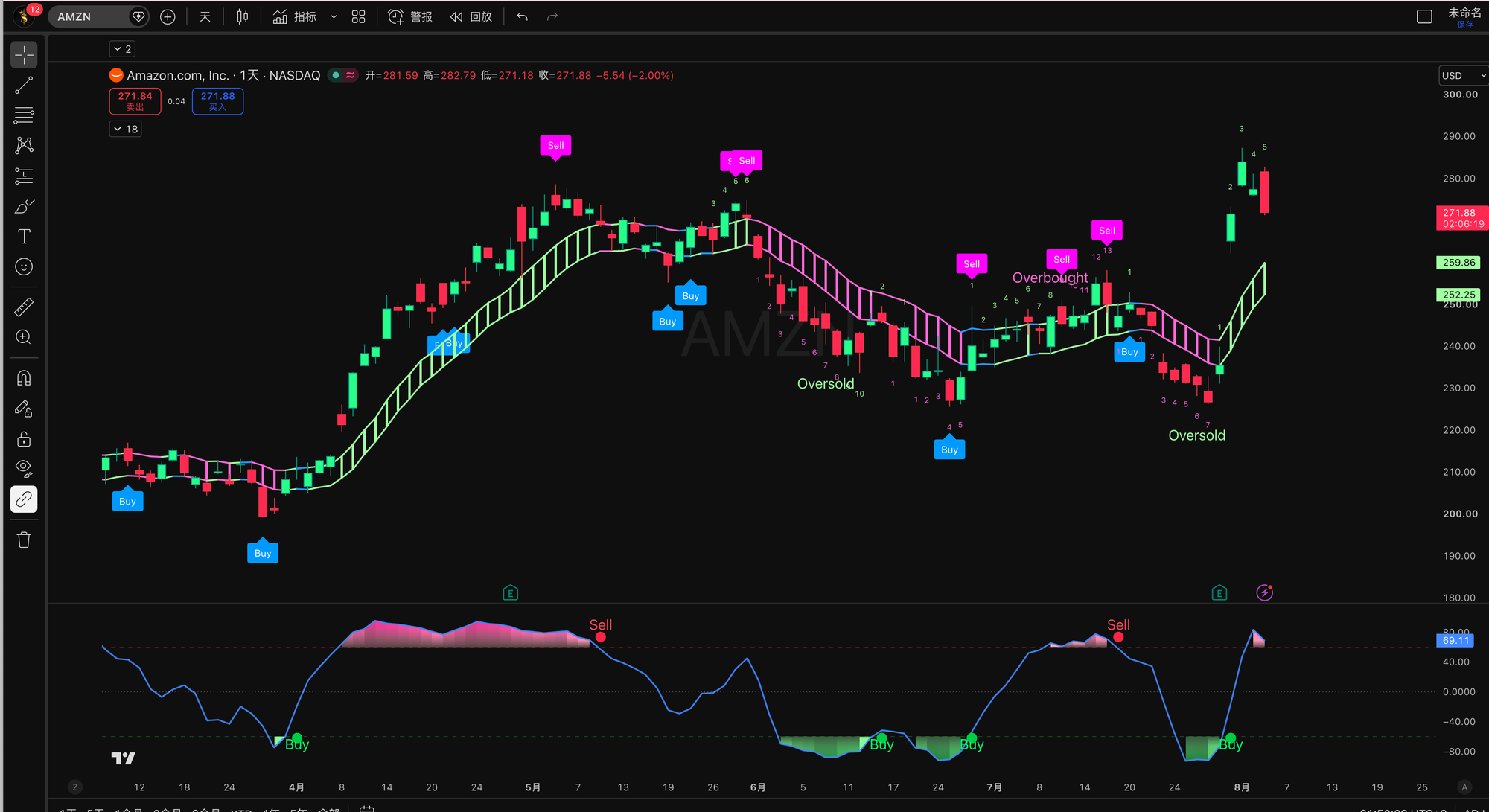Collapse the pane legend showing 2

123,49
